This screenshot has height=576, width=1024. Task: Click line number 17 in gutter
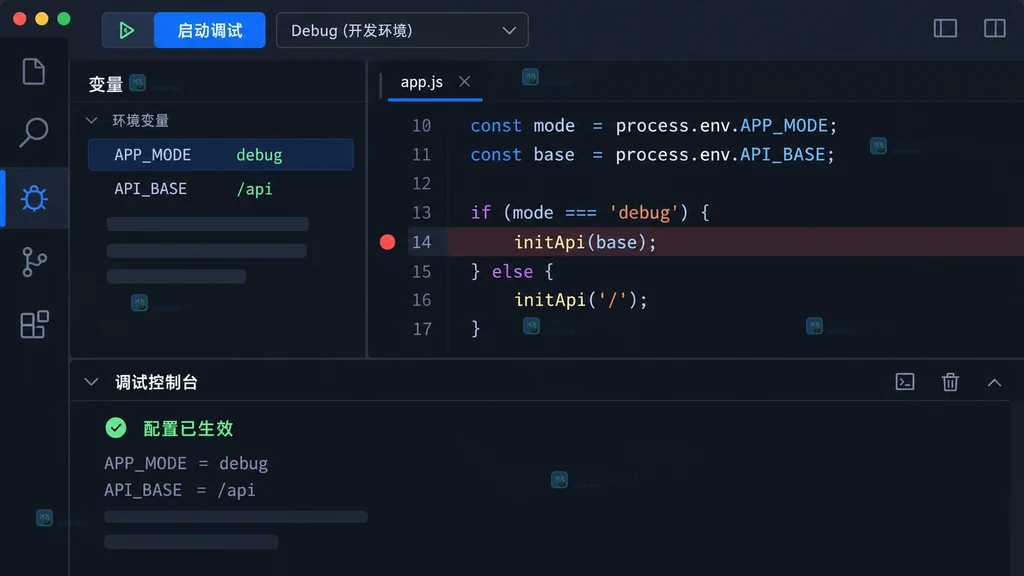[x=422, y=328]
